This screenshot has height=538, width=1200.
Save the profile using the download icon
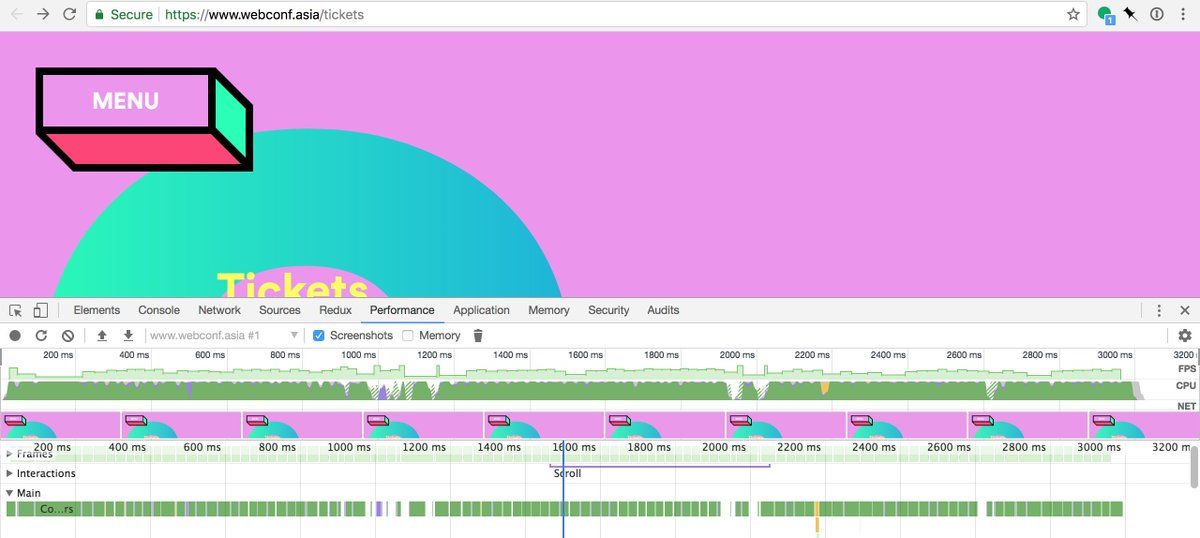tap(128, 336)
